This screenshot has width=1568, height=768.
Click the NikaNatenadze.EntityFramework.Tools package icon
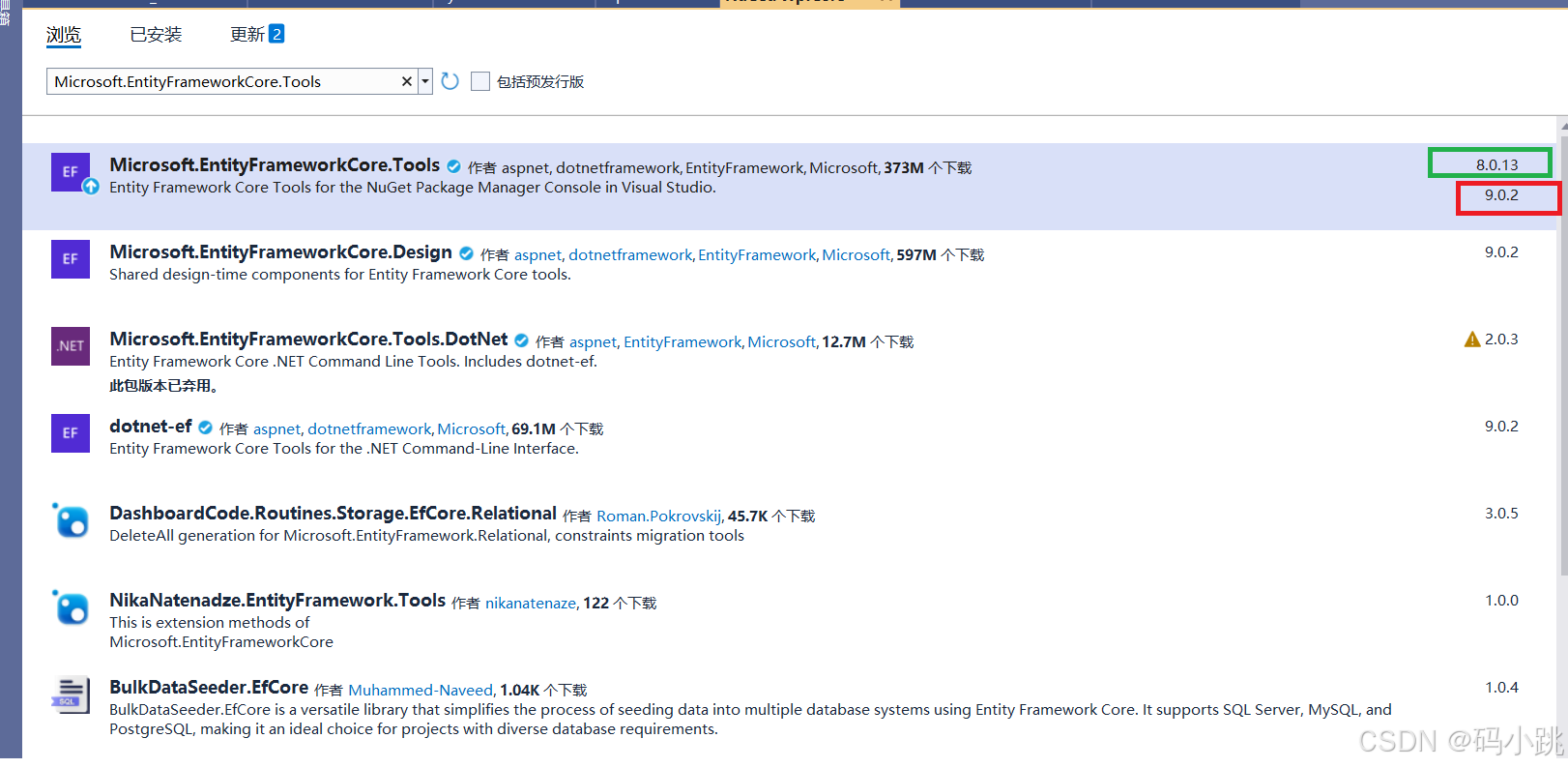tap(71, 607)
